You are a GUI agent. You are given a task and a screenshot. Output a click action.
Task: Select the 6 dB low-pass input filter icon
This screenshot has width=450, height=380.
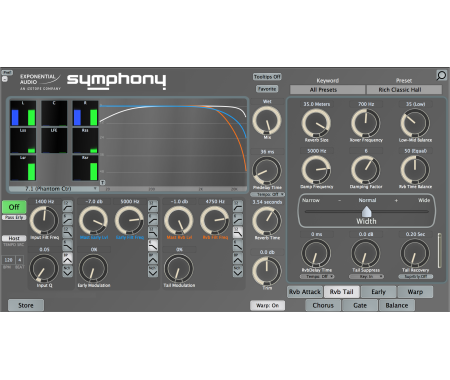pos(68,245)
